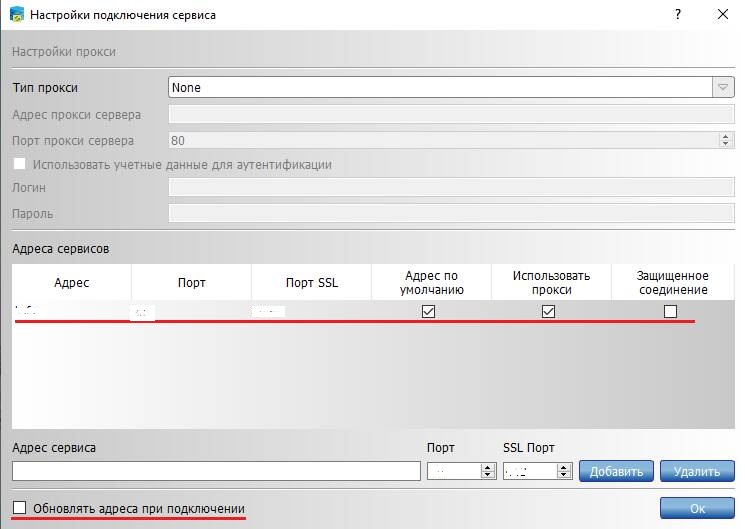Click the 'SSL Порт' spinner field
Image resolution: width=745 pixels, height=529 pixels.
tap(528, 471)
